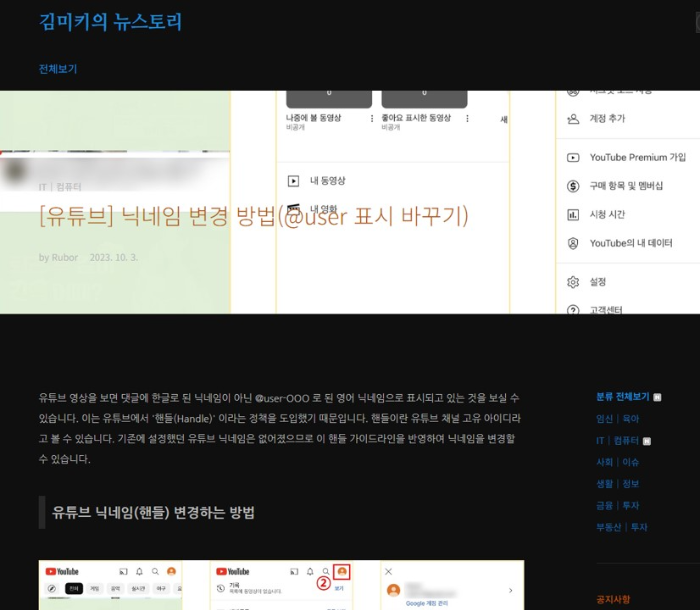
Task: Click the post date 2023. 10. 3.
Action: (x=114, y=257)
